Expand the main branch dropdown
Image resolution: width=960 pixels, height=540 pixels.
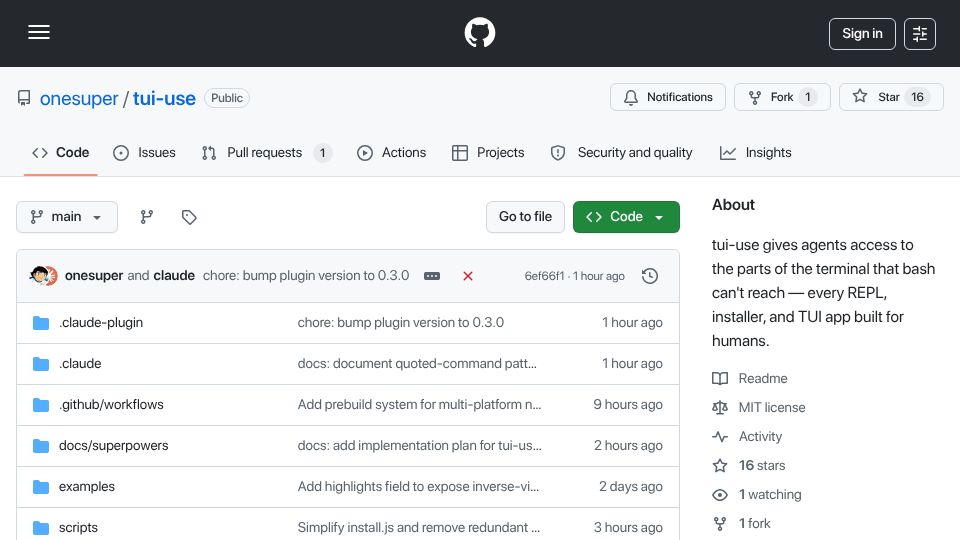tap(67, 217)
